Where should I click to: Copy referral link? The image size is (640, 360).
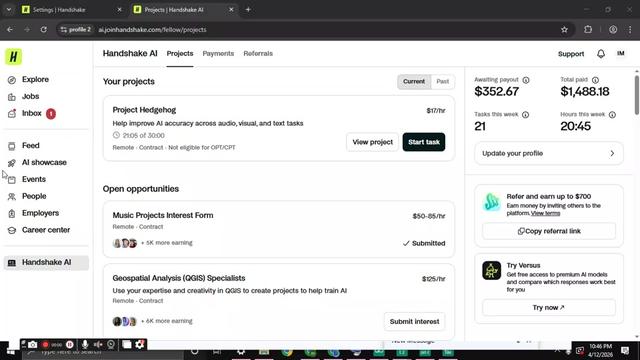tap(549, 231)
